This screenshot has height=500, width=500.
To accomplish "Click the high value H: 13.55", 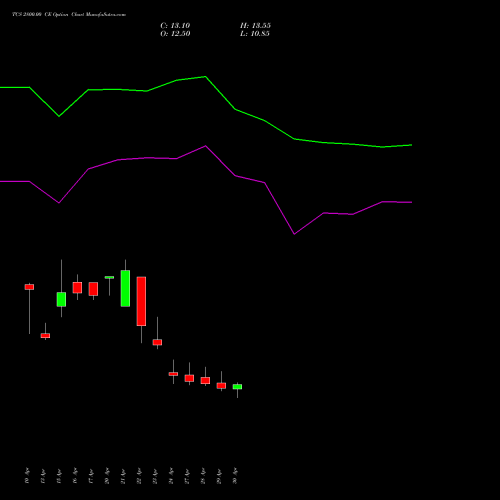I will coord(255,26).
